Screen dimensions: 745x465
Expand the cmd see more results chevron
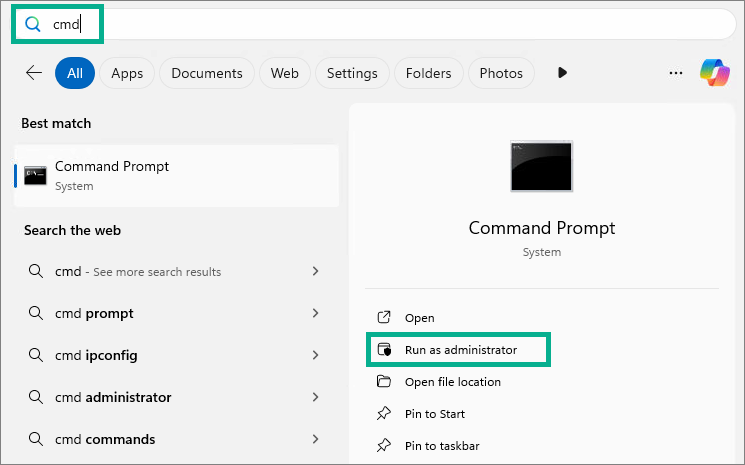[x=315, y=271]
